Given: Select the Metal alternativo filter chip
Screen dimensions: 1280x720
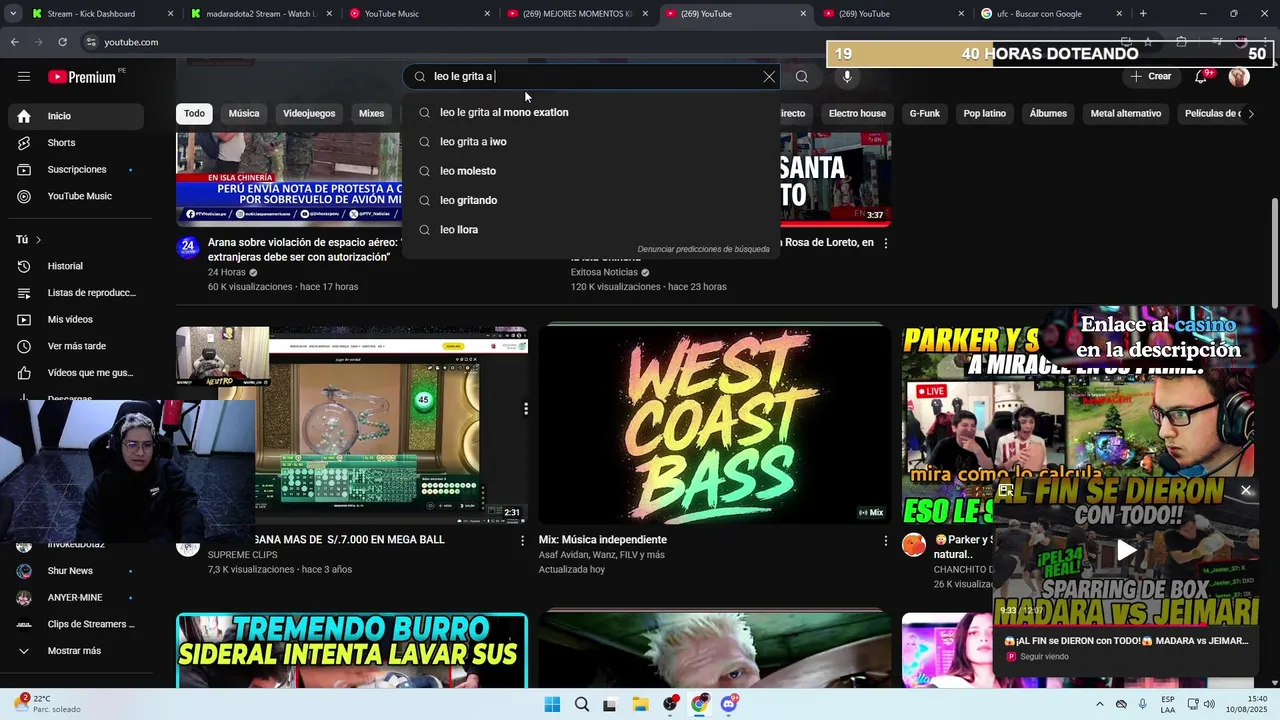Looking at the screenshot, I should [x=1126, y=114].
